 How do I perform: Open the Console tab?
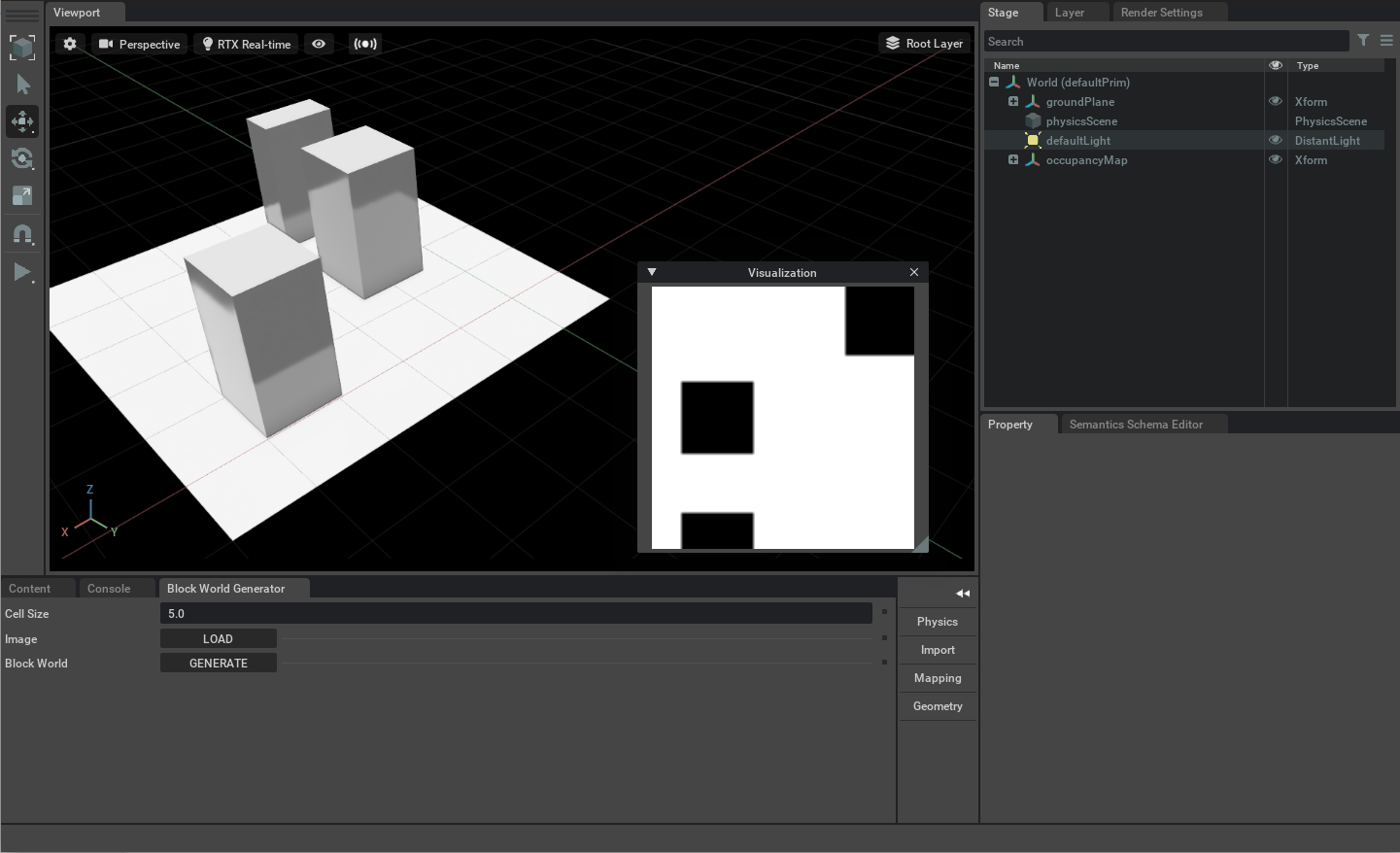[109, 589]
